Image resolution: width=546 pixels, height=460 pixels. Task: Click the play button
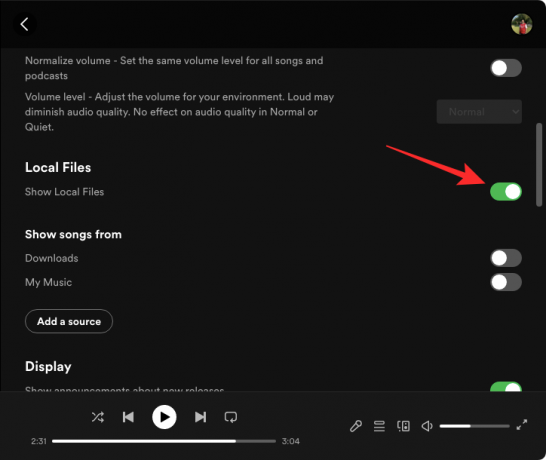(x=164, y=417)
